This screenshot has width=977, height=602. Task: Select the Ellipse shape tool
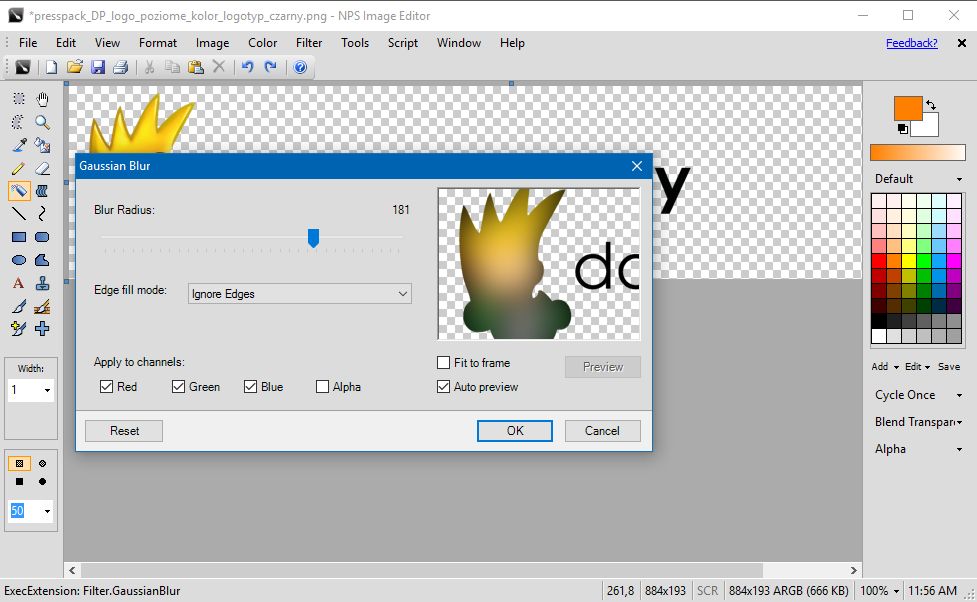click(19, 260)
